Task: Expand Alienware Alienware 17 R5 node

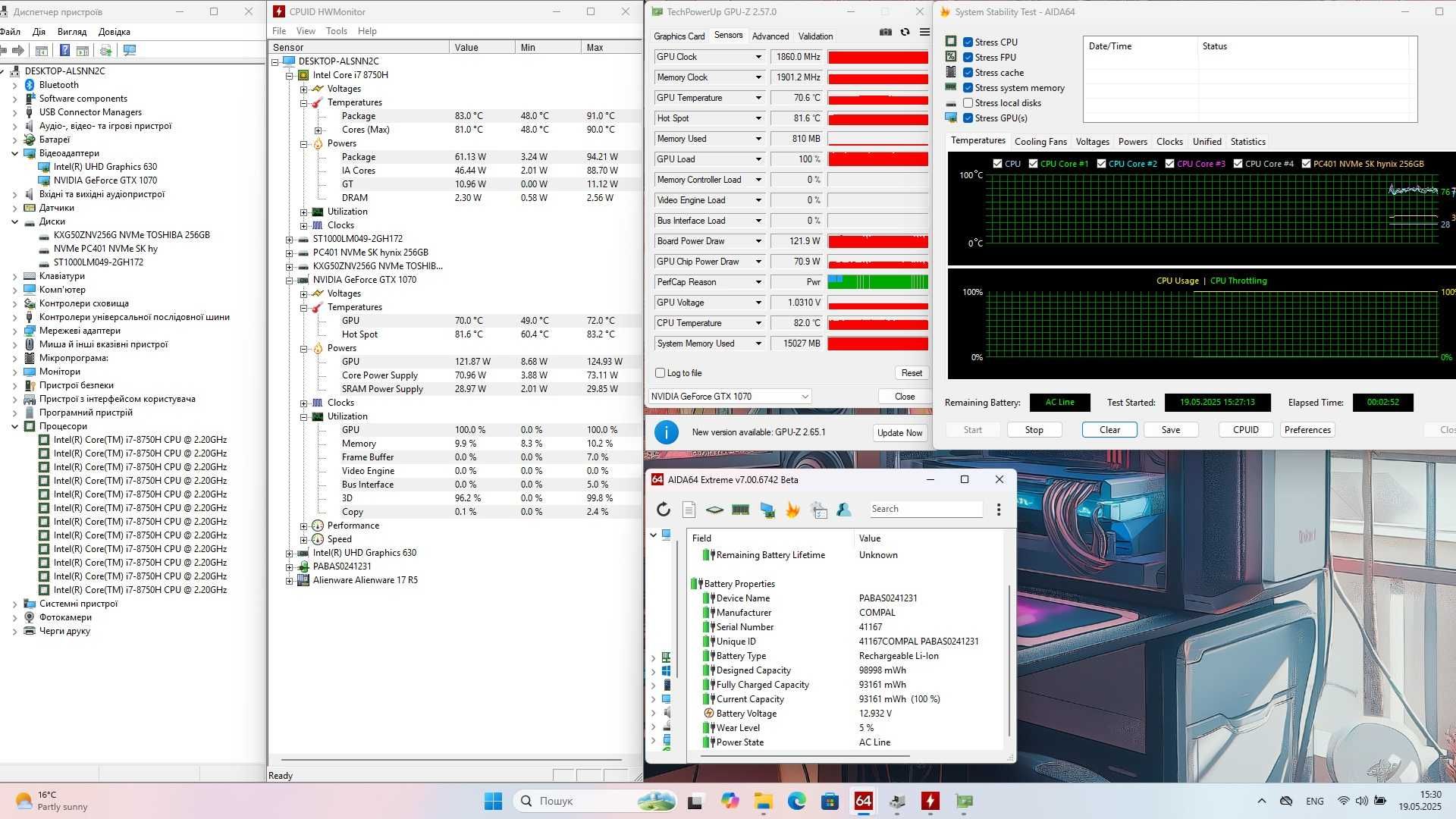Action: click(289, 581)
